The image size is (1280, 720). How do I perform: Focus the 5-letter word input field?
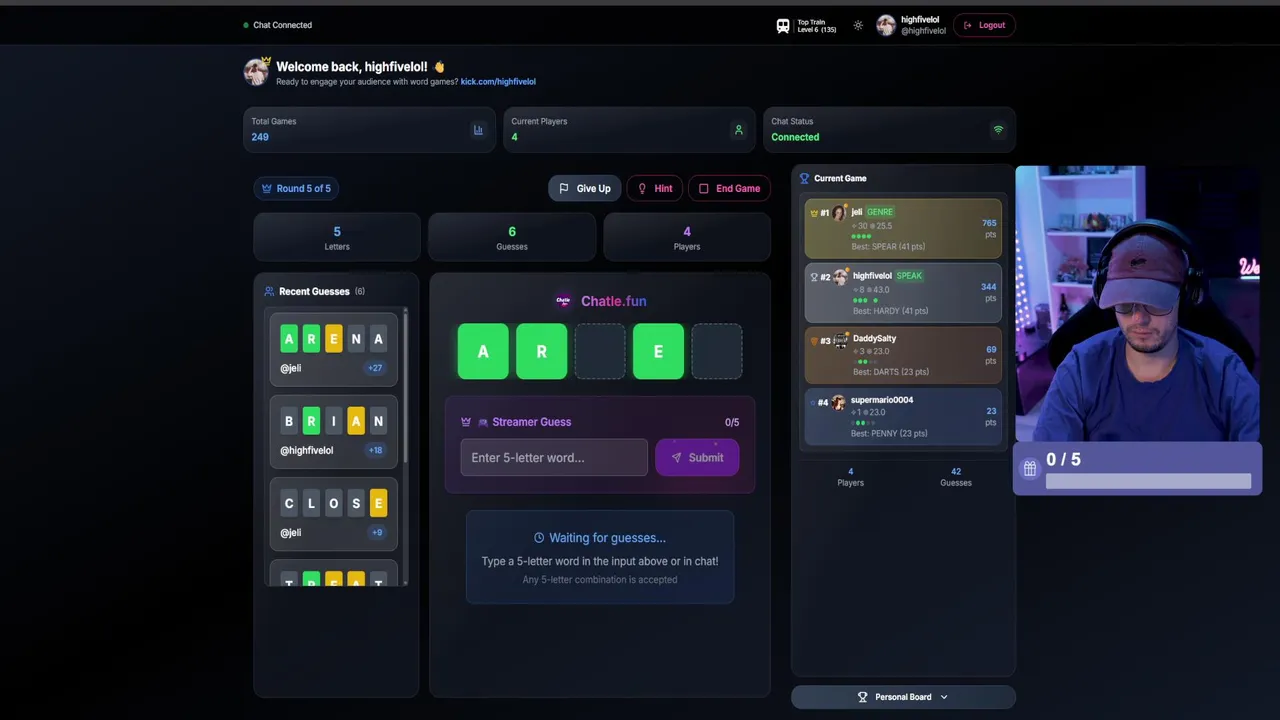click(554, 458)
